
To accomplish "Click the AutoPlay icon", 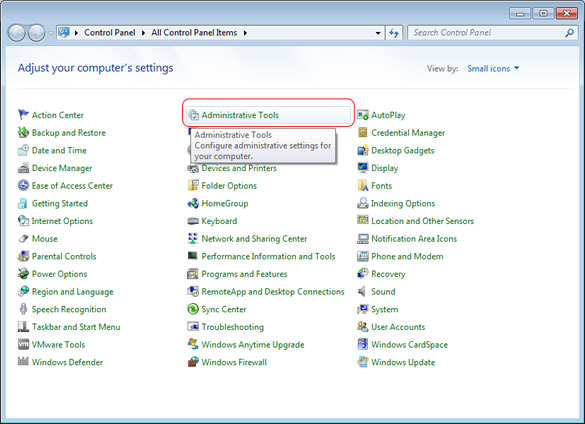I will point(363,115).
